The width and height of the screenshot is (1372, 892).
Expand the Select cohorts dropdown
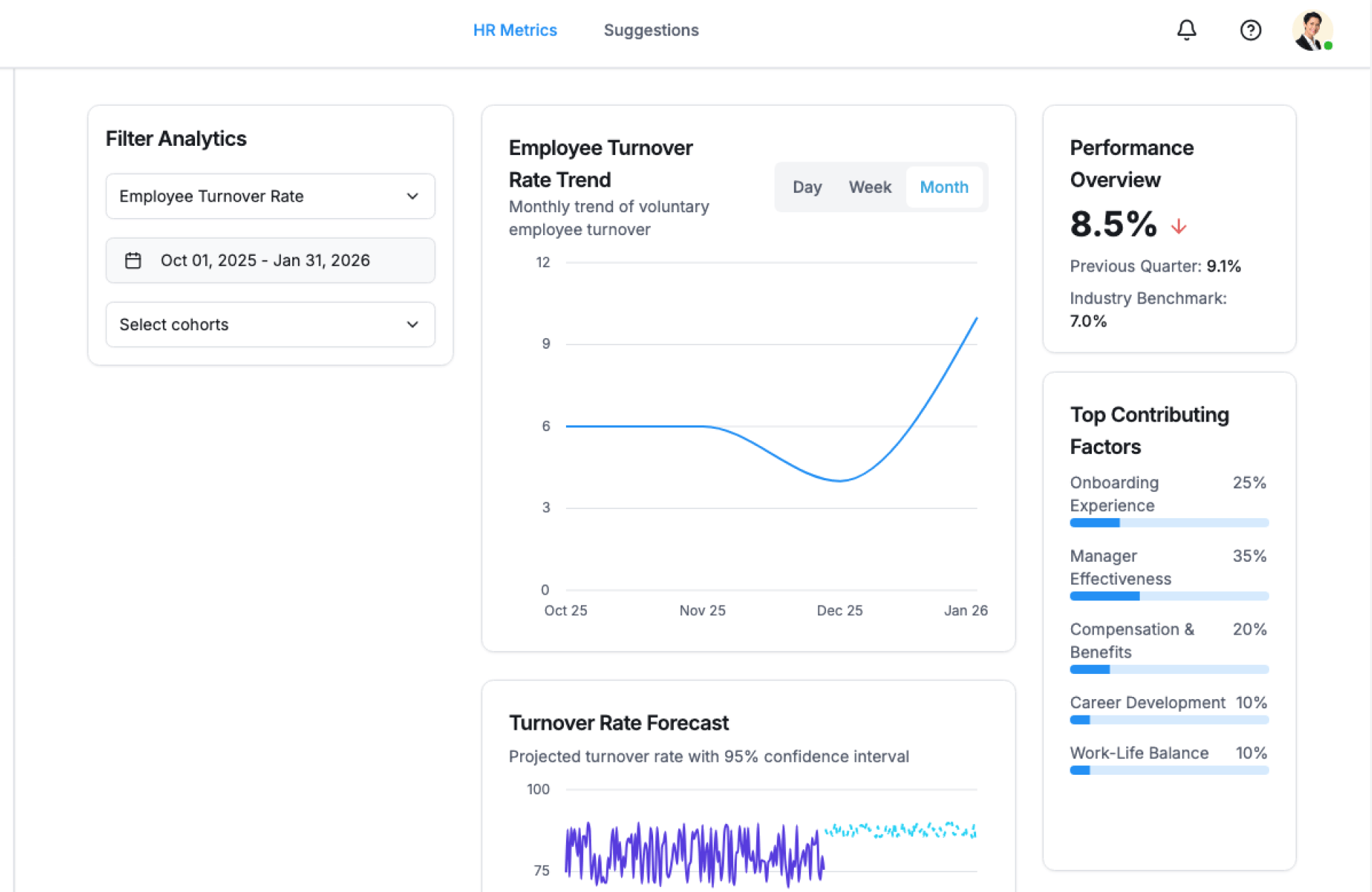pos(269,324)
